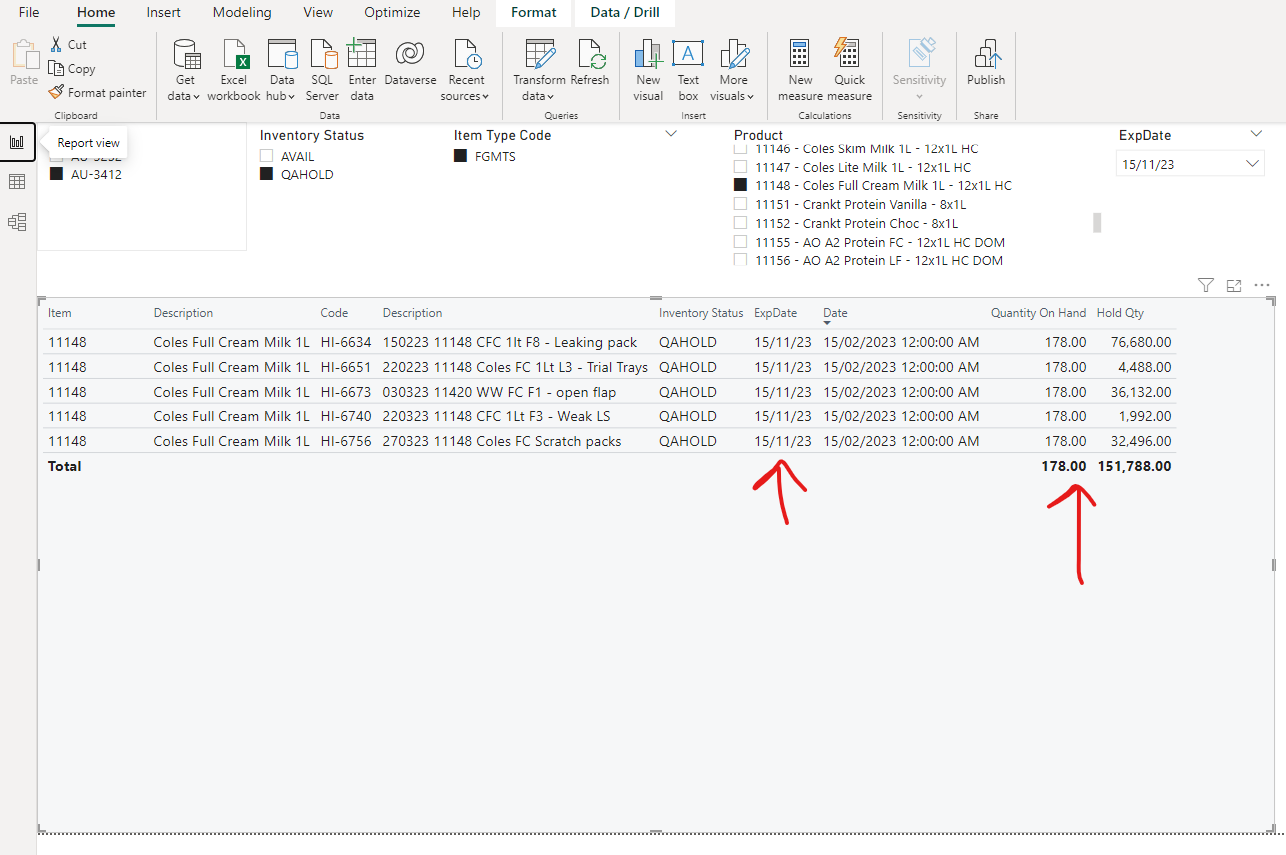Uncheck the AU-3412 checkbox
Viewport: 1286px width, 855px height.
56,174
